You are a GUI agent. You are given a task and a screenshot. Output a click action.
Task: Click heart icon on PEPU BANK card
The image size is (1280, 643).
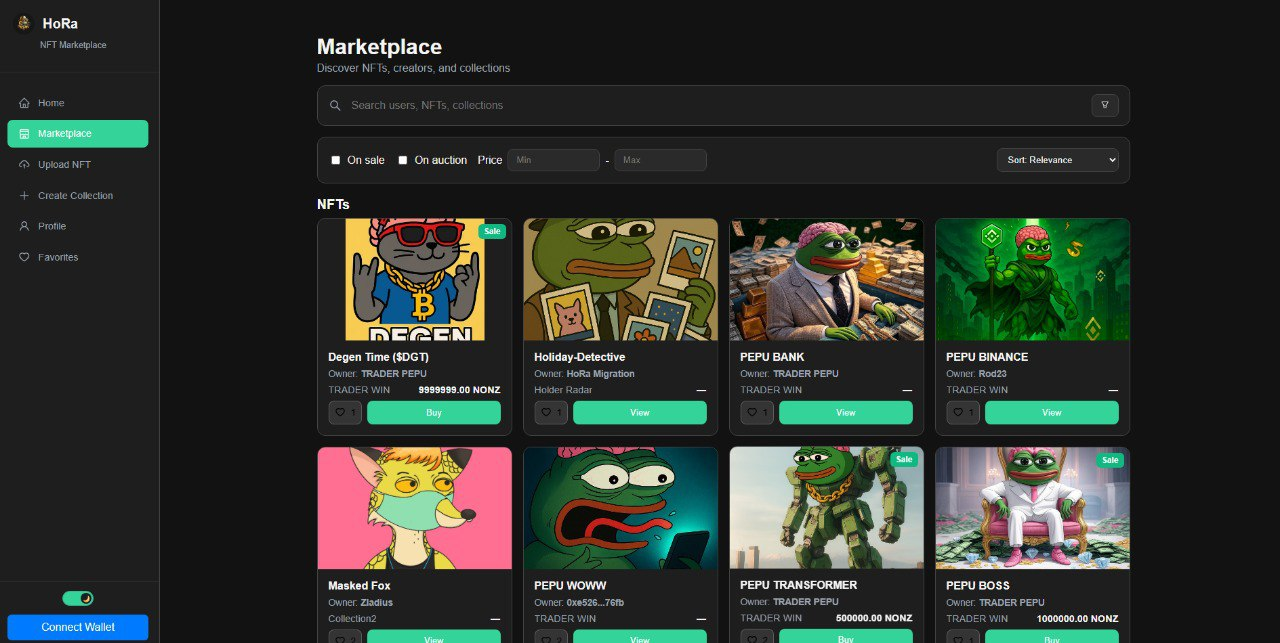[757, 412]
